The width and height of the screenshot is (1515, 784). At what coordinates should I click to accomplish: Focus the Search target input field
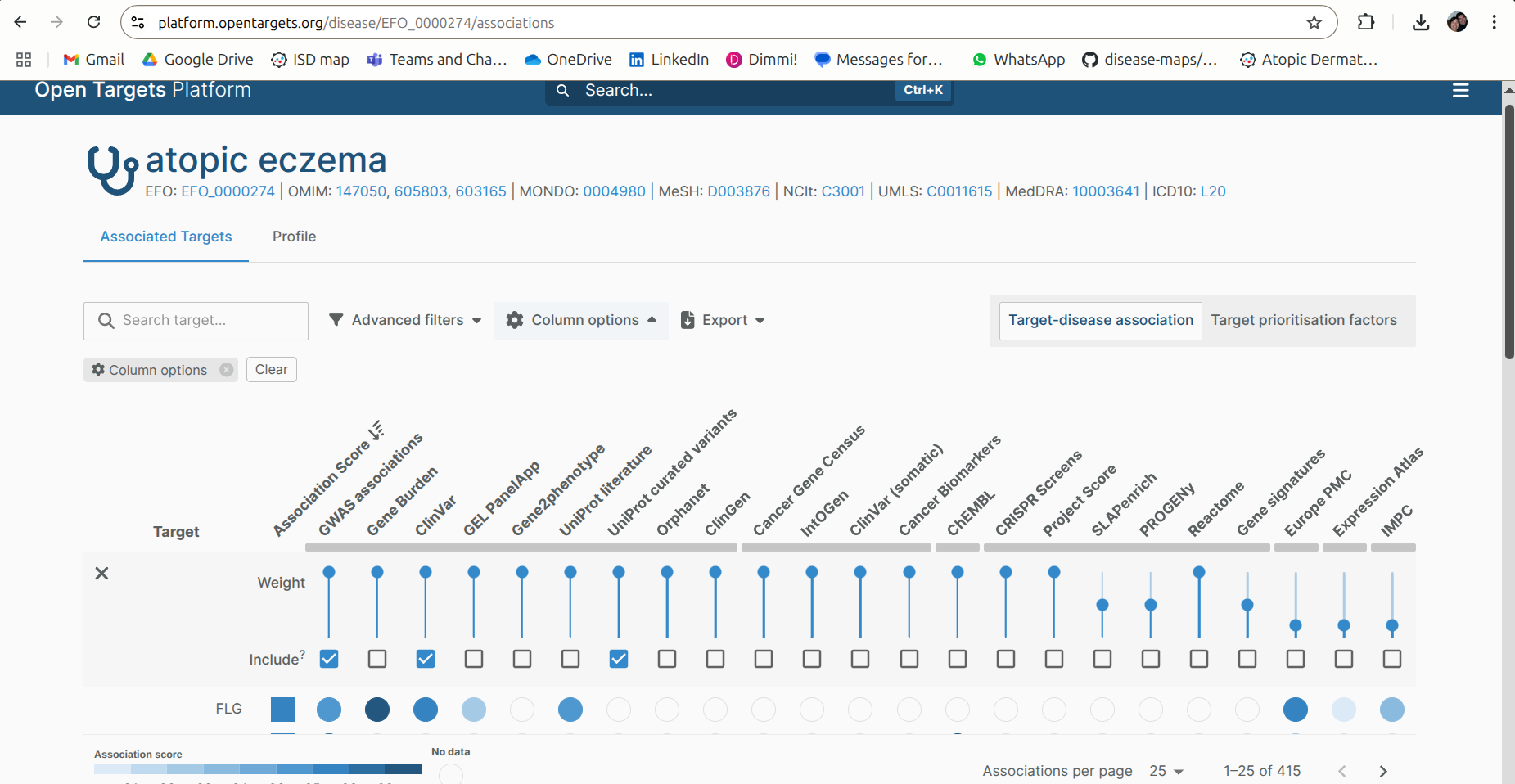[196, 321]
